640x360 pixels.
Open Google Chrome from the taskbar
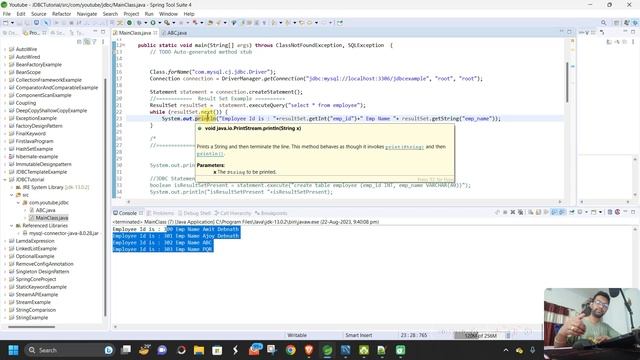(x=291, y=350)
